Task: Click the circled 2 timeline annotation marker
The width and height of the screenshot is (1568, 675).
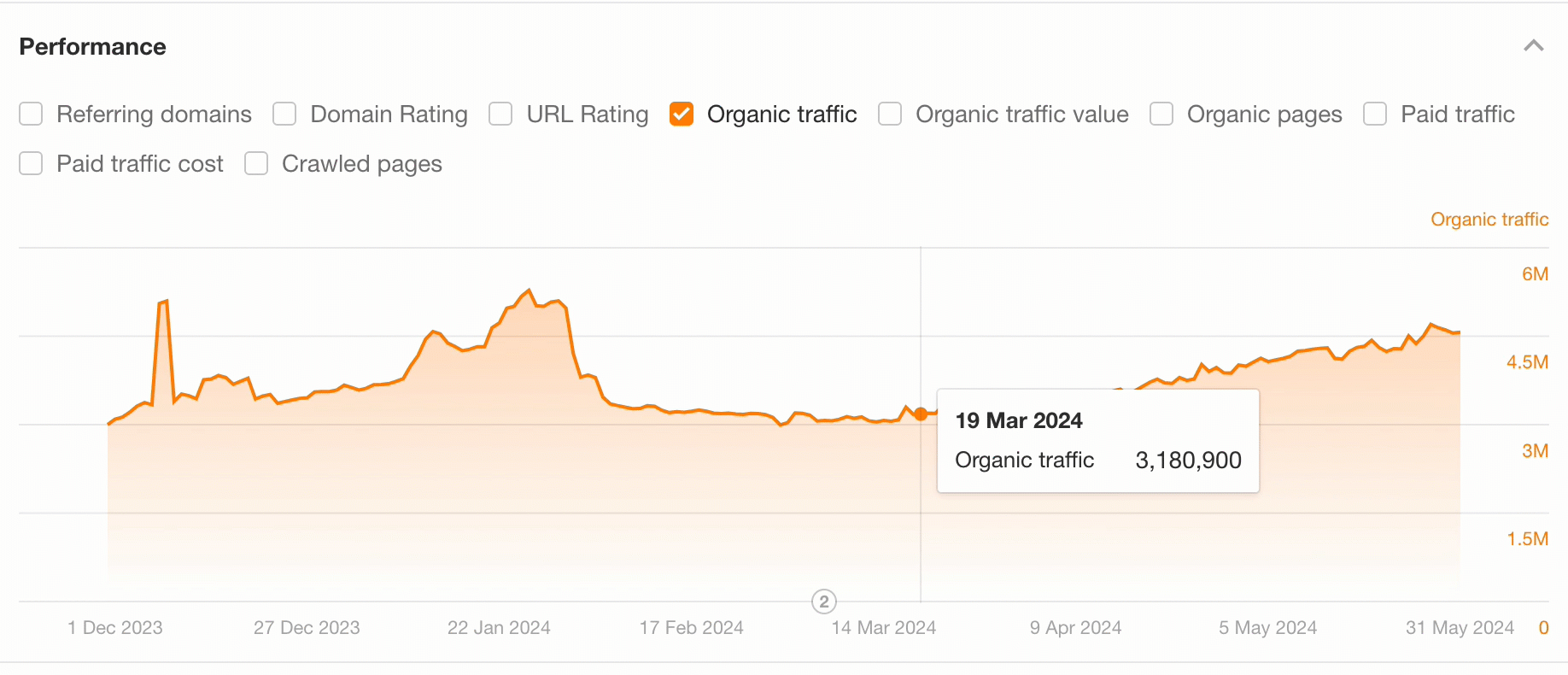Action: coord(823,602)
